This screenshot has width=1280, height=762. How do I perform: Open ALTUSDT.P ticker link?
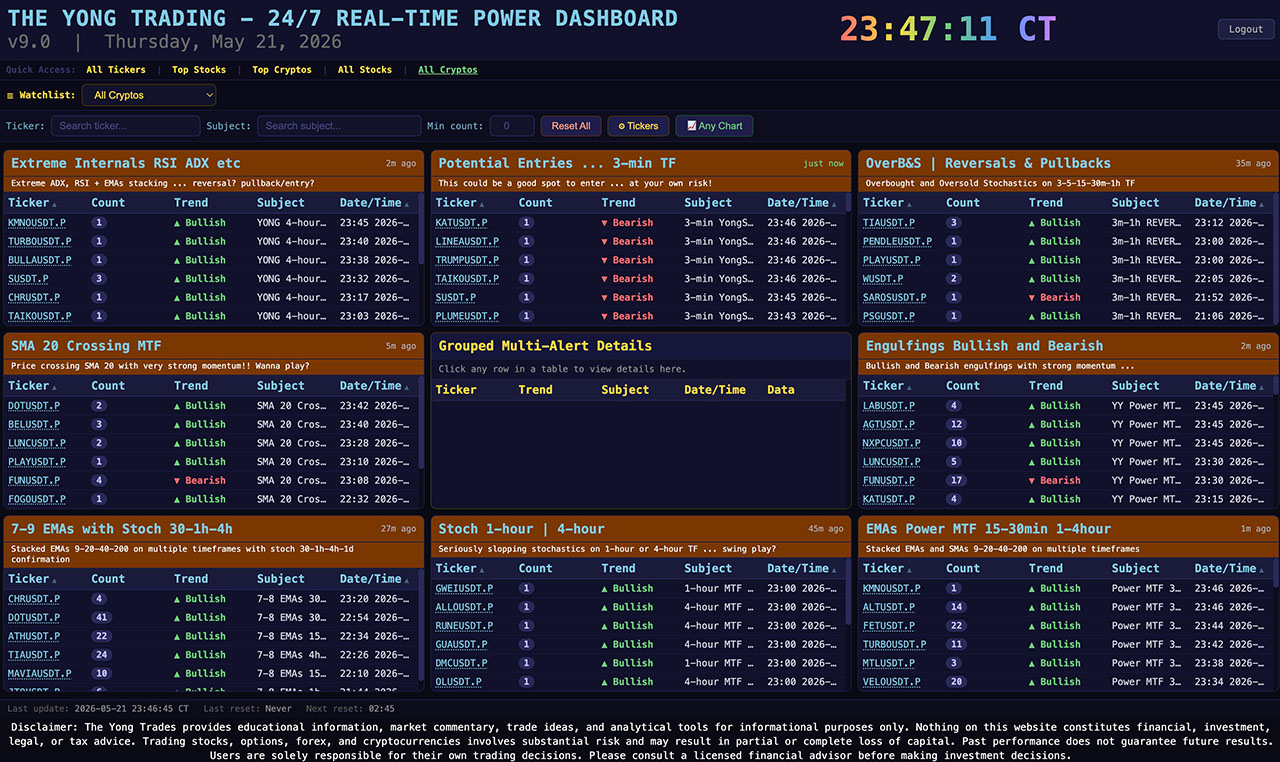pyautogui.click(x=889, y=607)
